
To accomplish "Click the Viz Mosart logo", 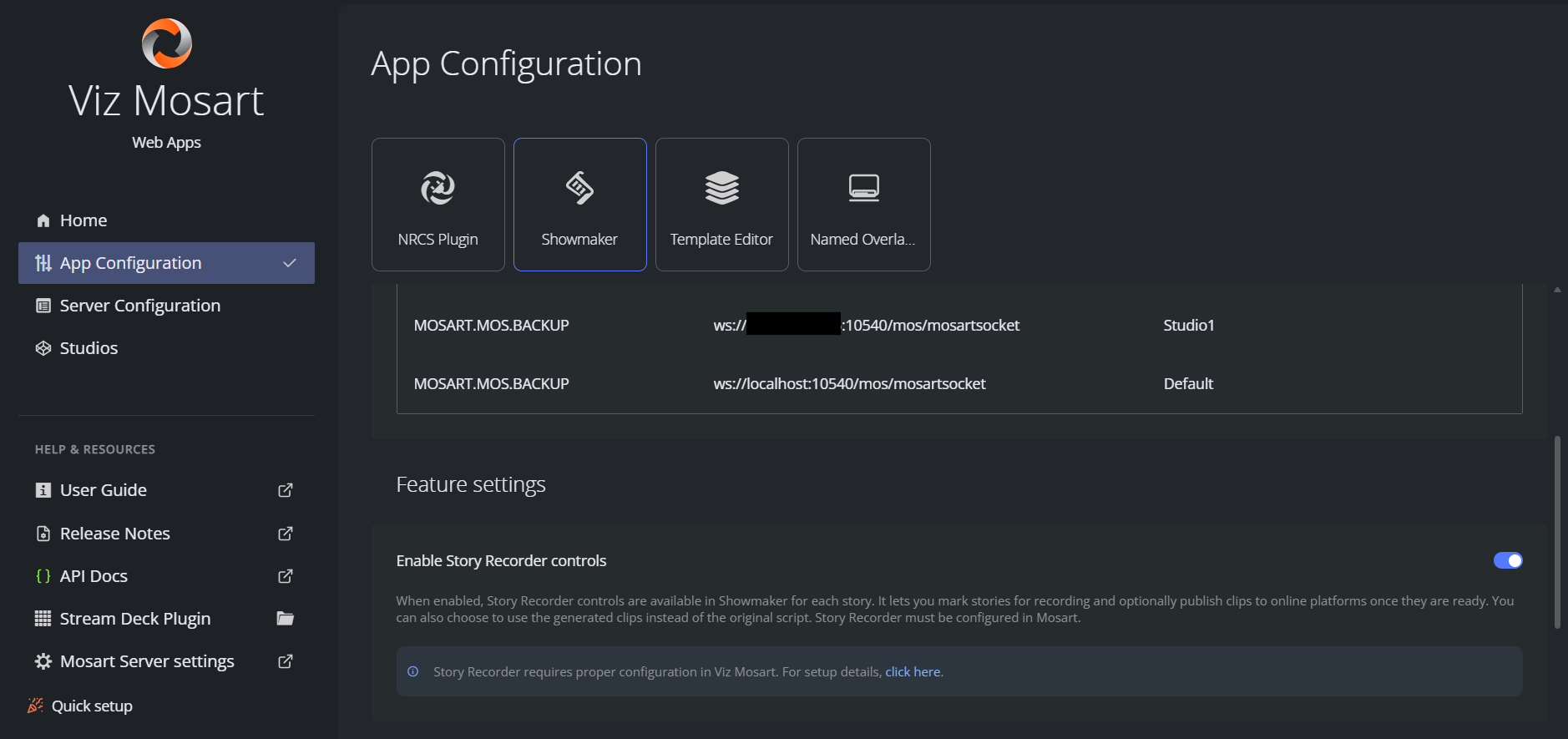I will pos(167,43).
